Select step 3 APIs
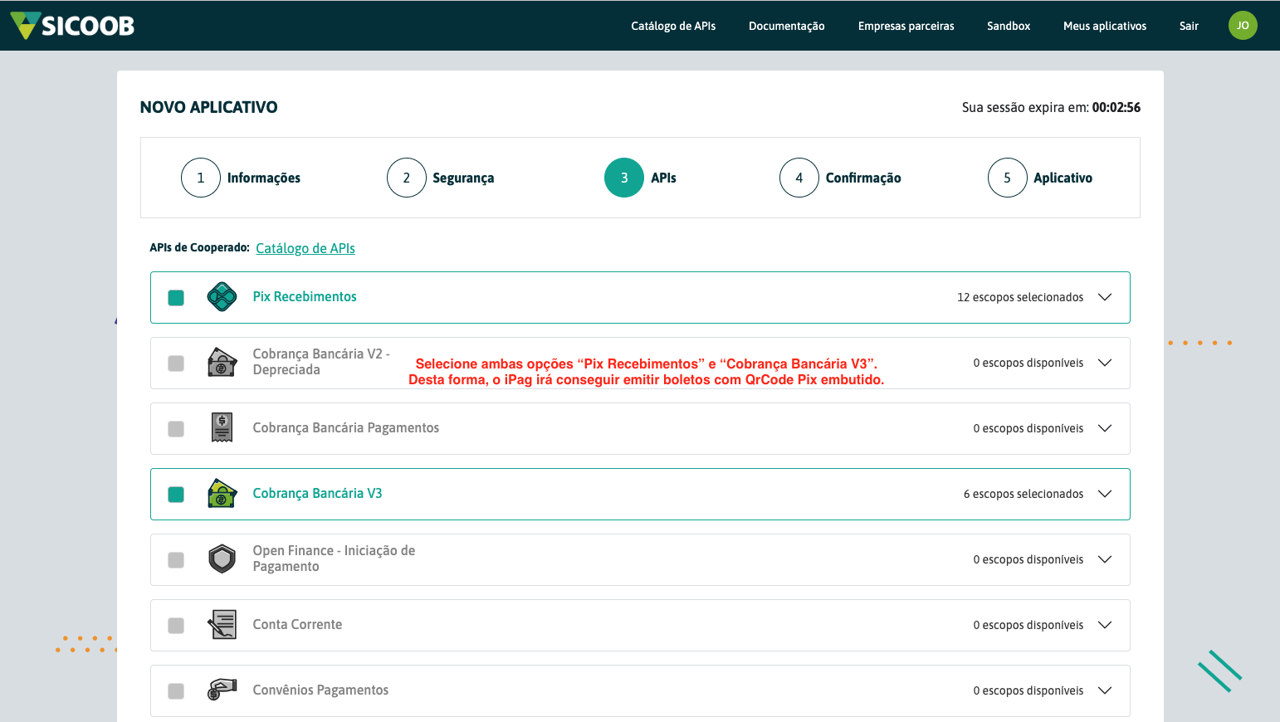This screenshot has height=722, width=1280. (641, 178)
